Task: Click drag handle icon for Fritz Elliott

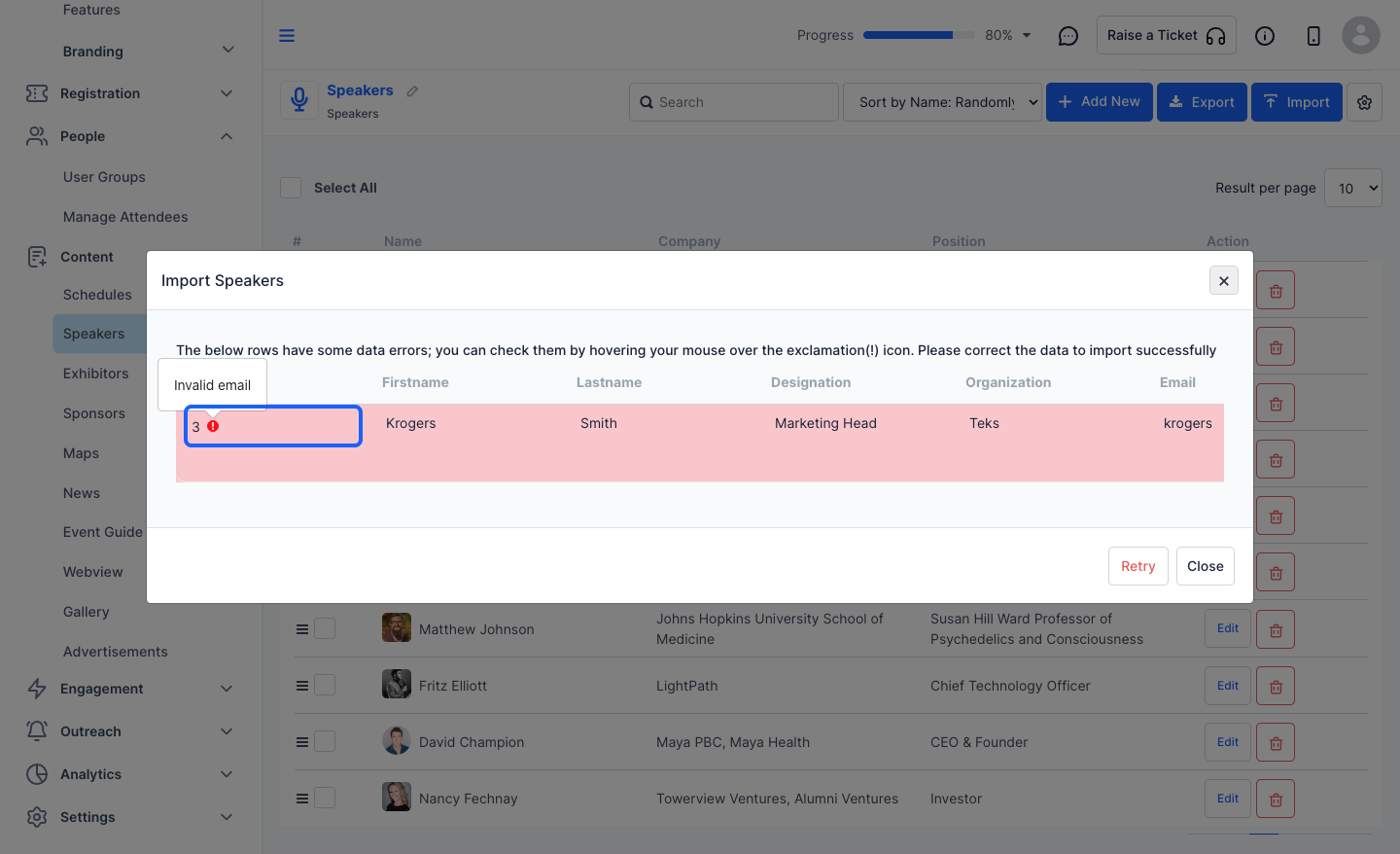Action: (x=302, y=686)
